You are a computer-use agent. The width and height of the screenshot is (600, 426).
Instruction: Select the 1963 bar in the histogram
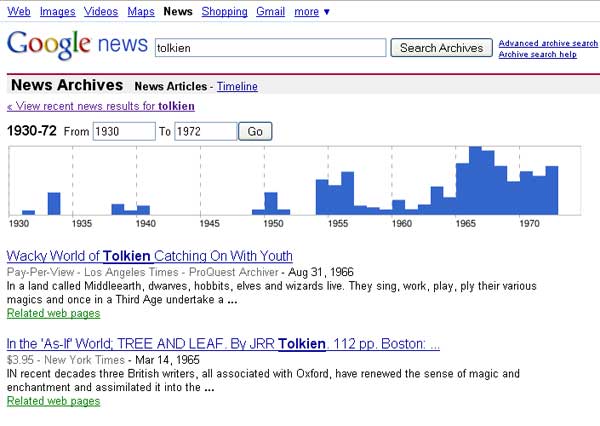437,201
